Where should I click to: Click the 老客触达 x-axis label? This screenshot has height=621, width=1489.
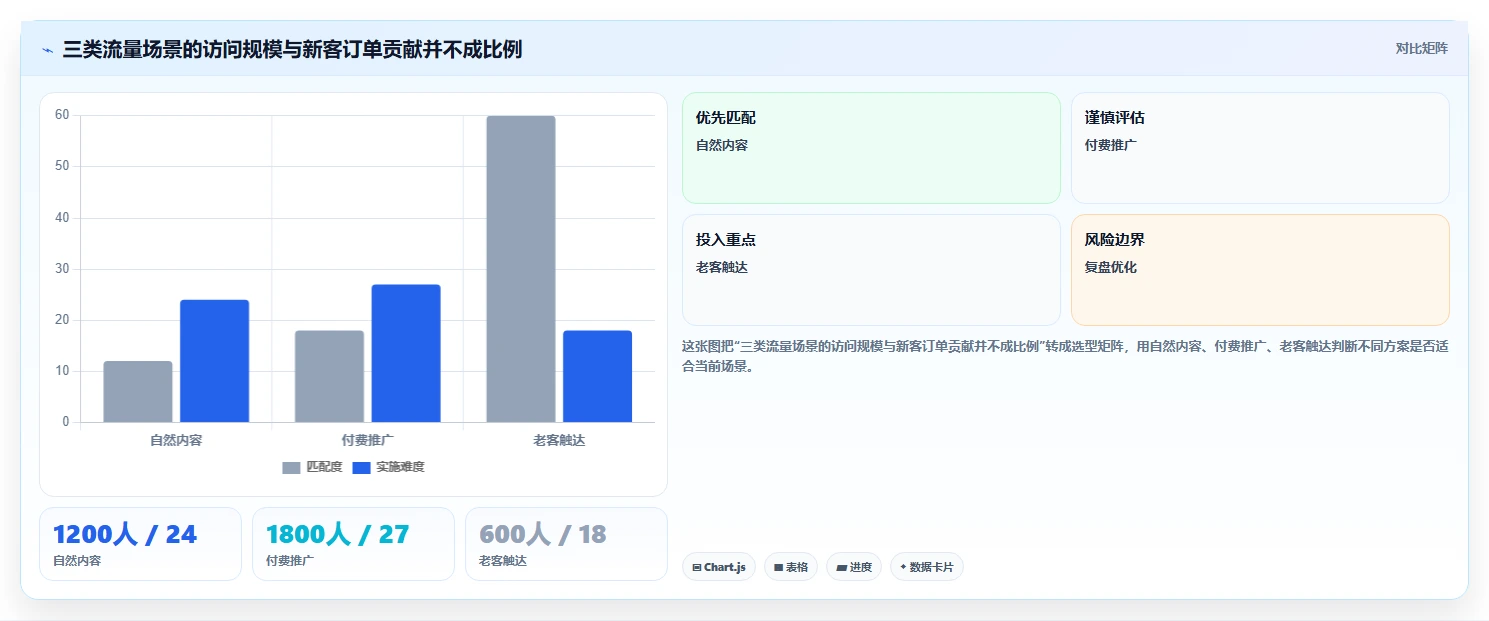[559, 440]
